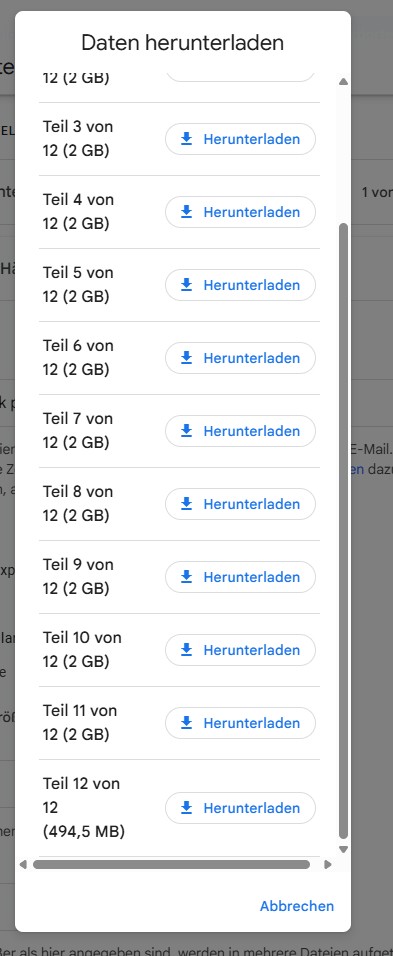This screenshot has height=956, width=393.
Task: Click download icon for Teil 9 von 12
Action: click(186, 577)
